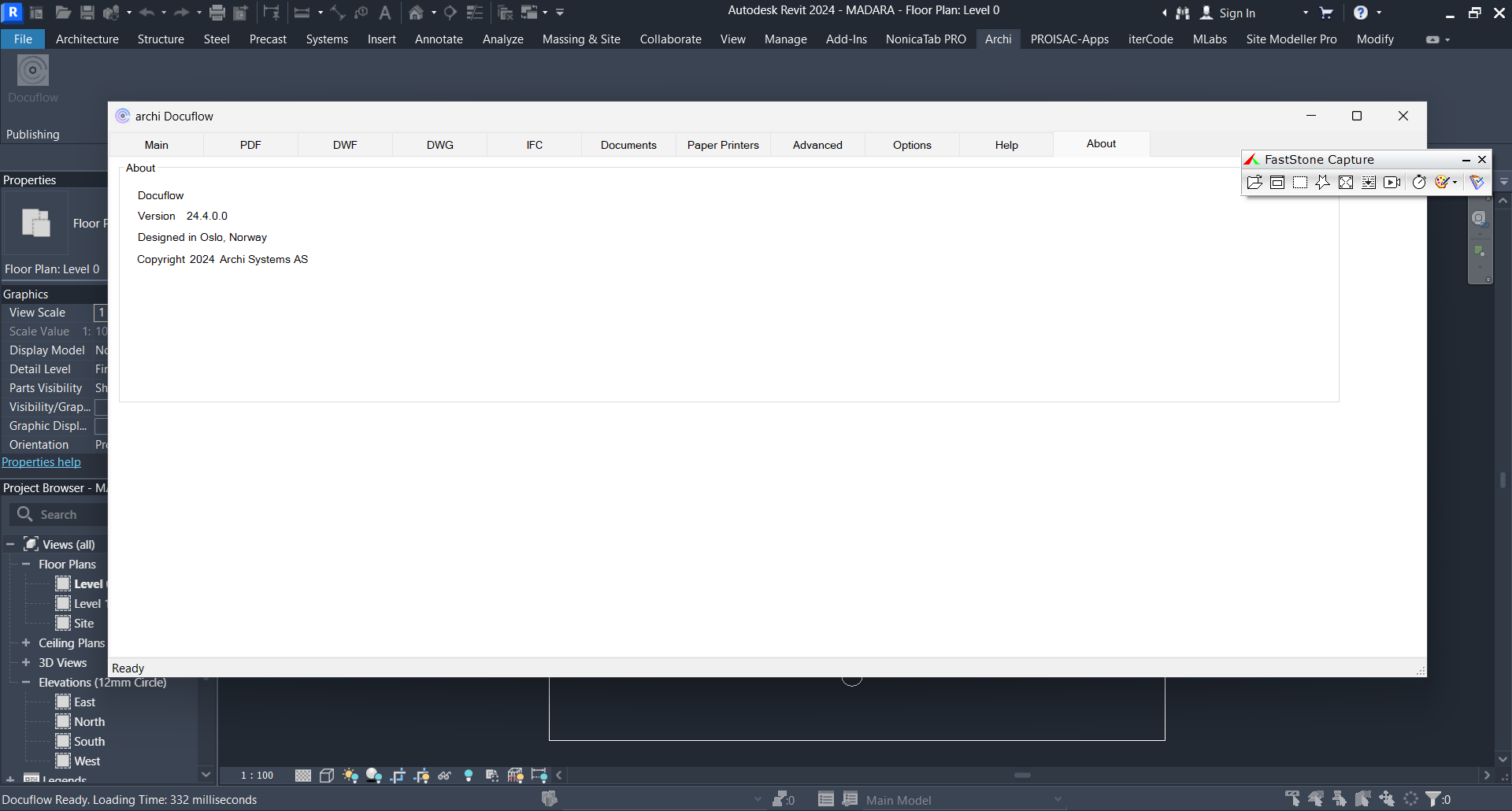Click FastStone Settings icon
The image size is (1512, 811).
[x=1477, y=183]
